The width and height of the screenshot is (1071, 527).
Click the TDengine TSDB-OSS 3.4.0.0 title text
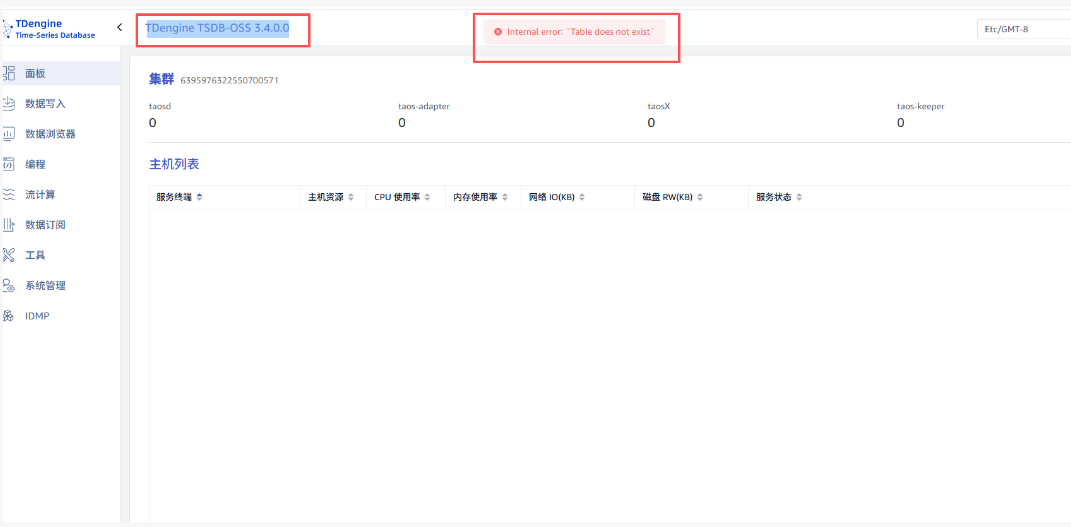(217, 29)
